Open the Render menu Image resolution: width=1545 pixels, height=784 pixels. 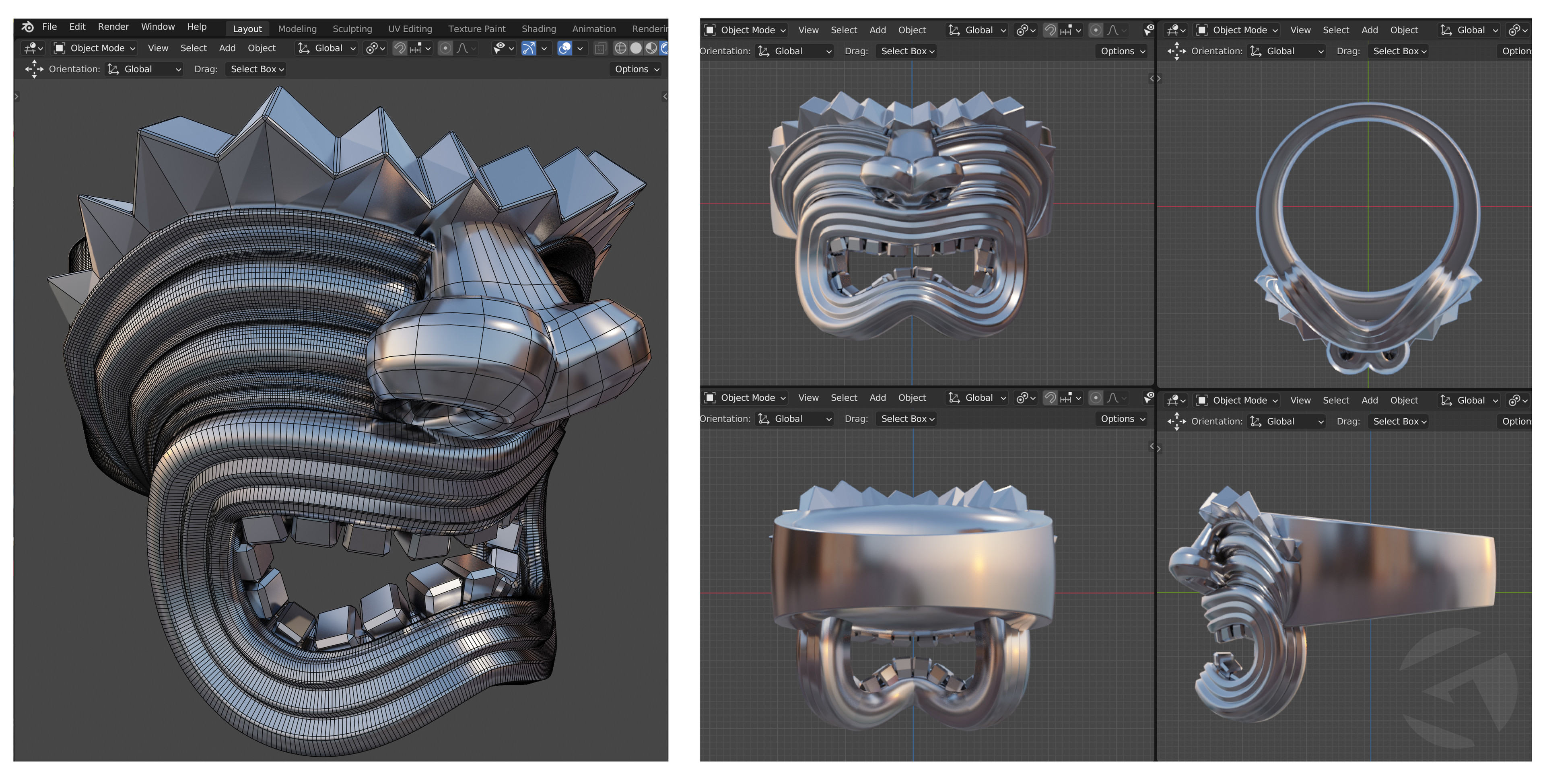point(113,27)
